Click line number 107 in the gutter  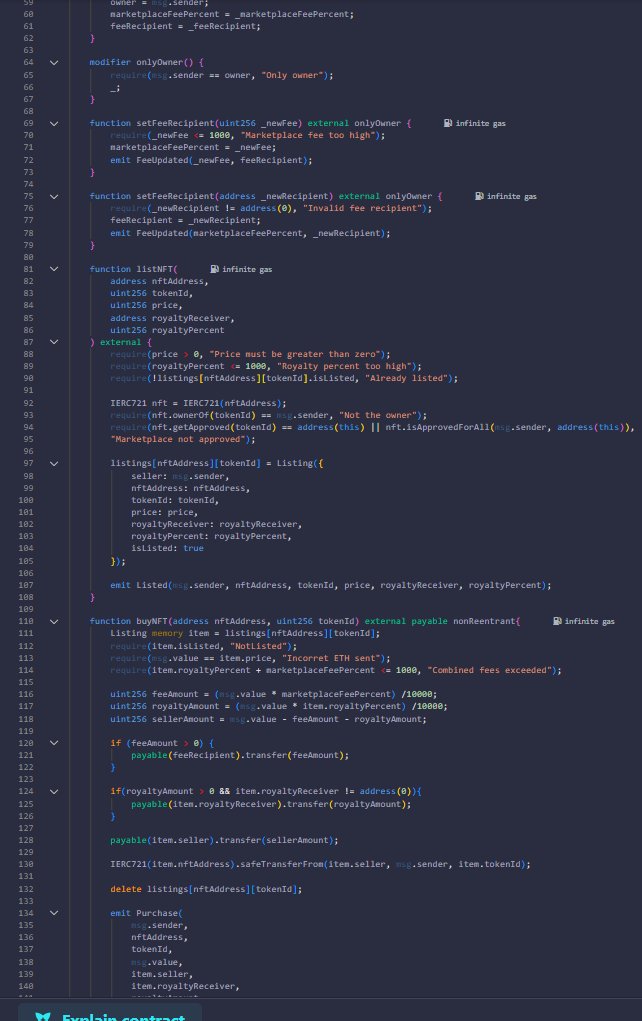(x=26, y=585)
